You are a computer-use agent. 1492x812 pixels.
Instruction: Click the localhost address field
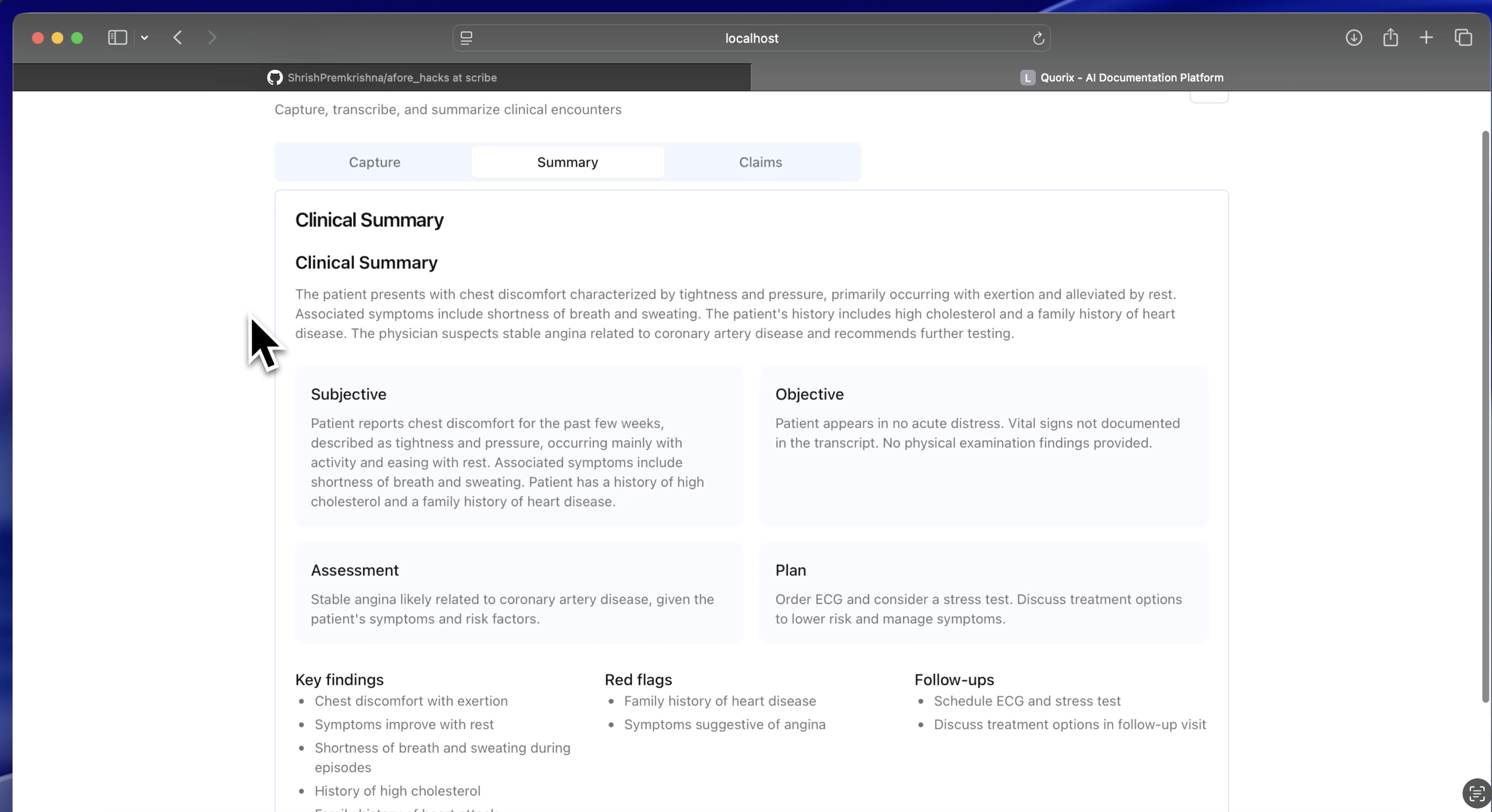(751, 38)
